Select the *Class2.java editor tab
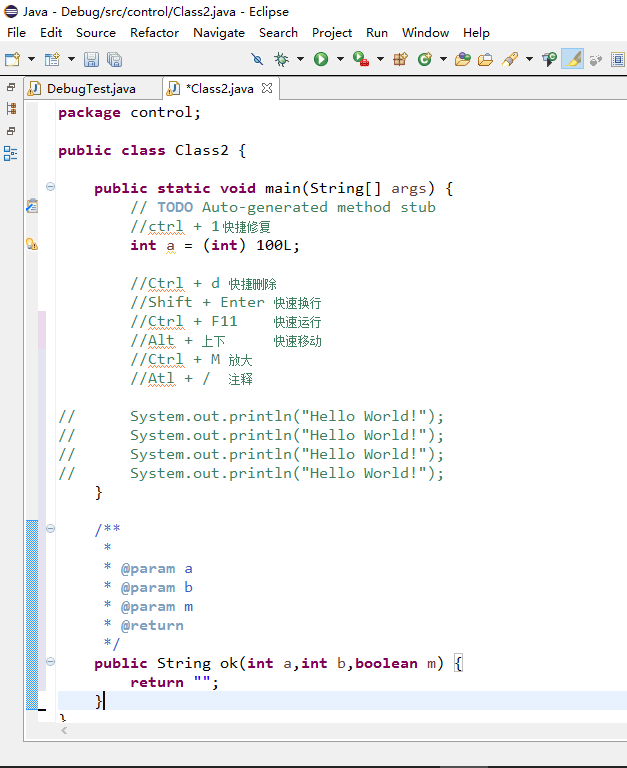This screenshot has height=768, width=627. pos(220,89)
